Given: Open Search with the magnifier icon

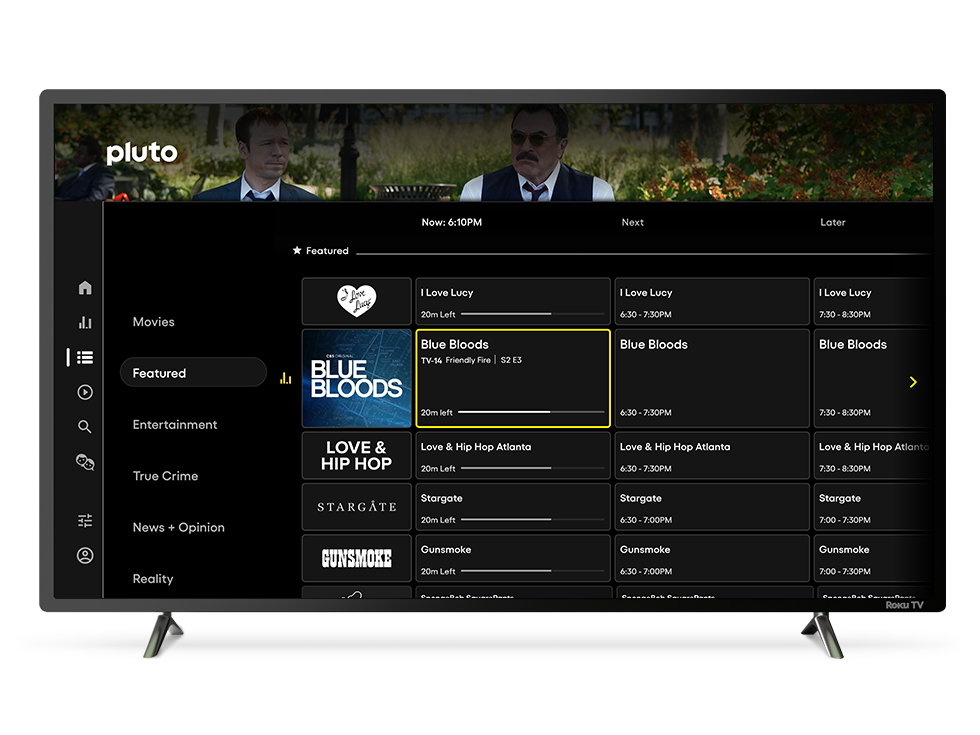Looking at the screenshot, I should click(x=84, y=426).
